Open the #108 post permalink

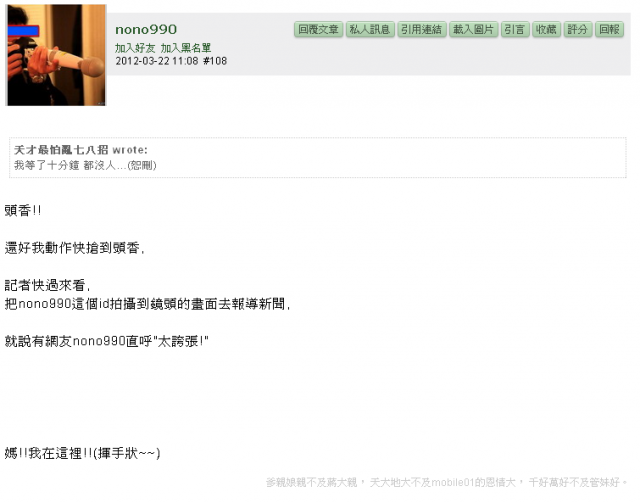click(x=215, y=61)
